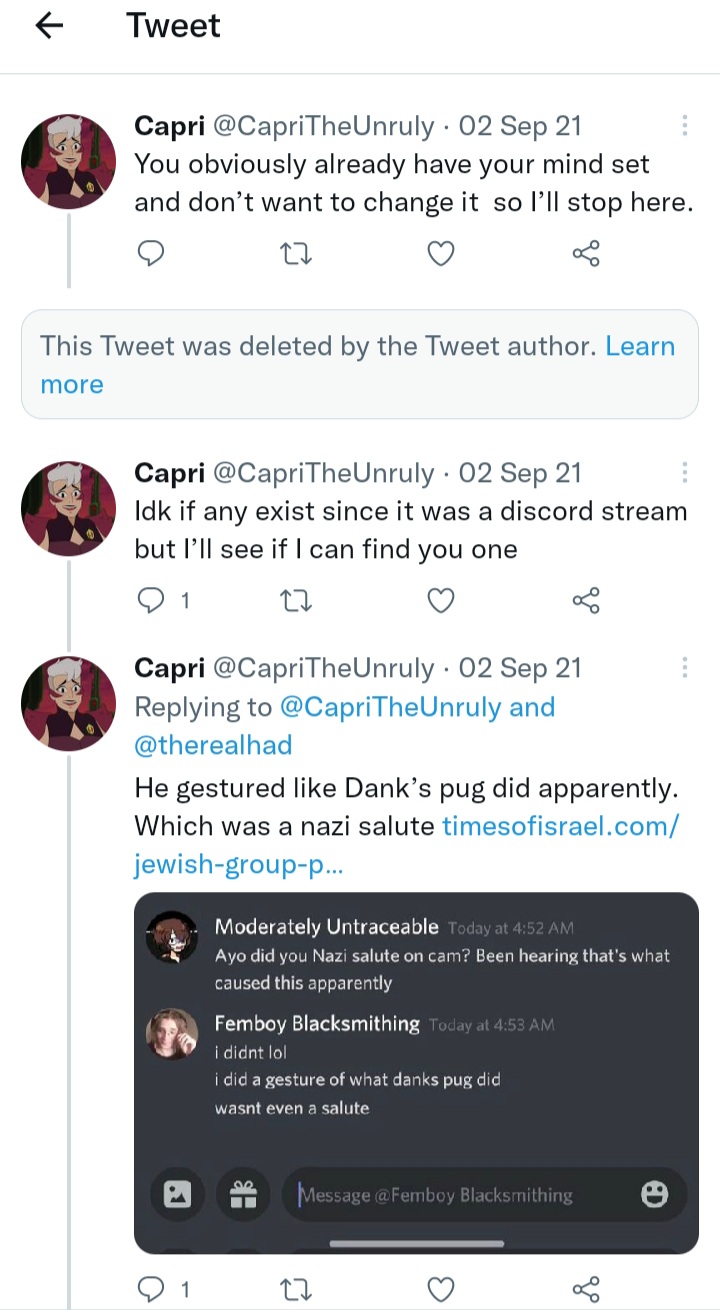This screenshot has height=1310, width=720.
Task: Reply to the "discord stream" tweet
Action: (x=150, y=600)
